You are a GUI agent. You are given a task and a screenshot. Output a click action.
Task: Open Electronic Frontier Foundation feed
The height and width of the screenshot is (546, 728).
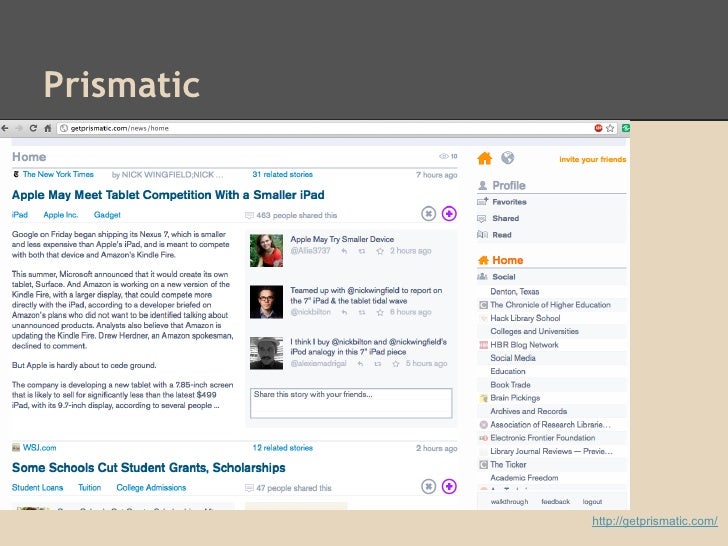[x=542, y=438]
